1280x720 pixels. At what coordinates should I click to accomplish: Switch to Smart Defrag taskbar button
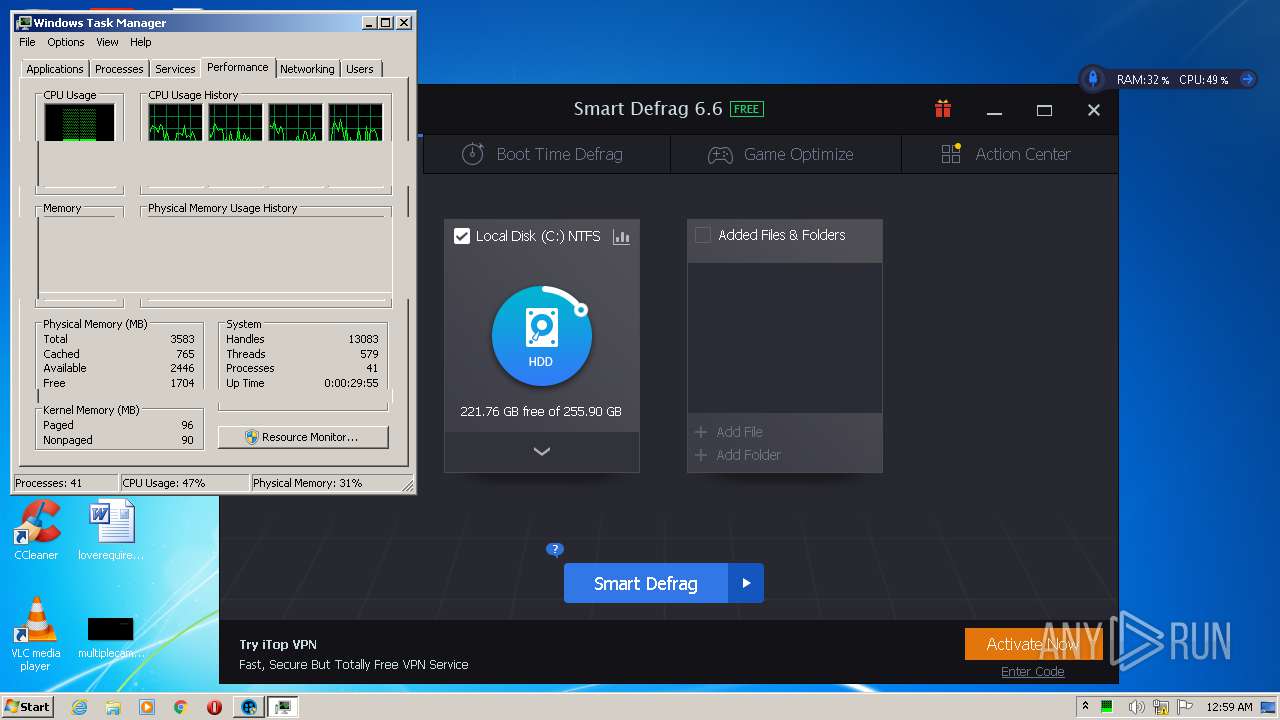pos(249,707)
